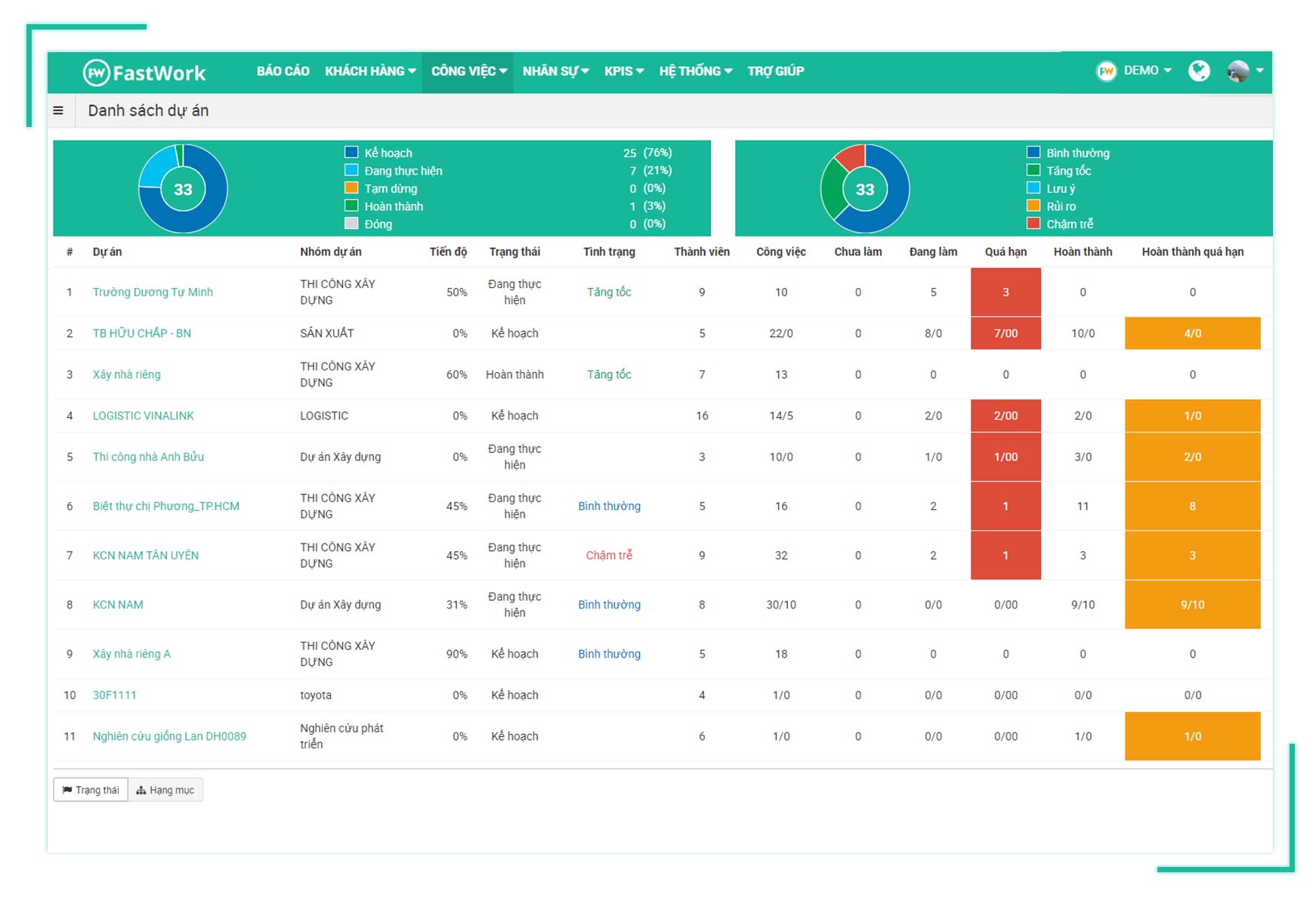Expand the NHÂN SỰ dropdown menu

555,71
